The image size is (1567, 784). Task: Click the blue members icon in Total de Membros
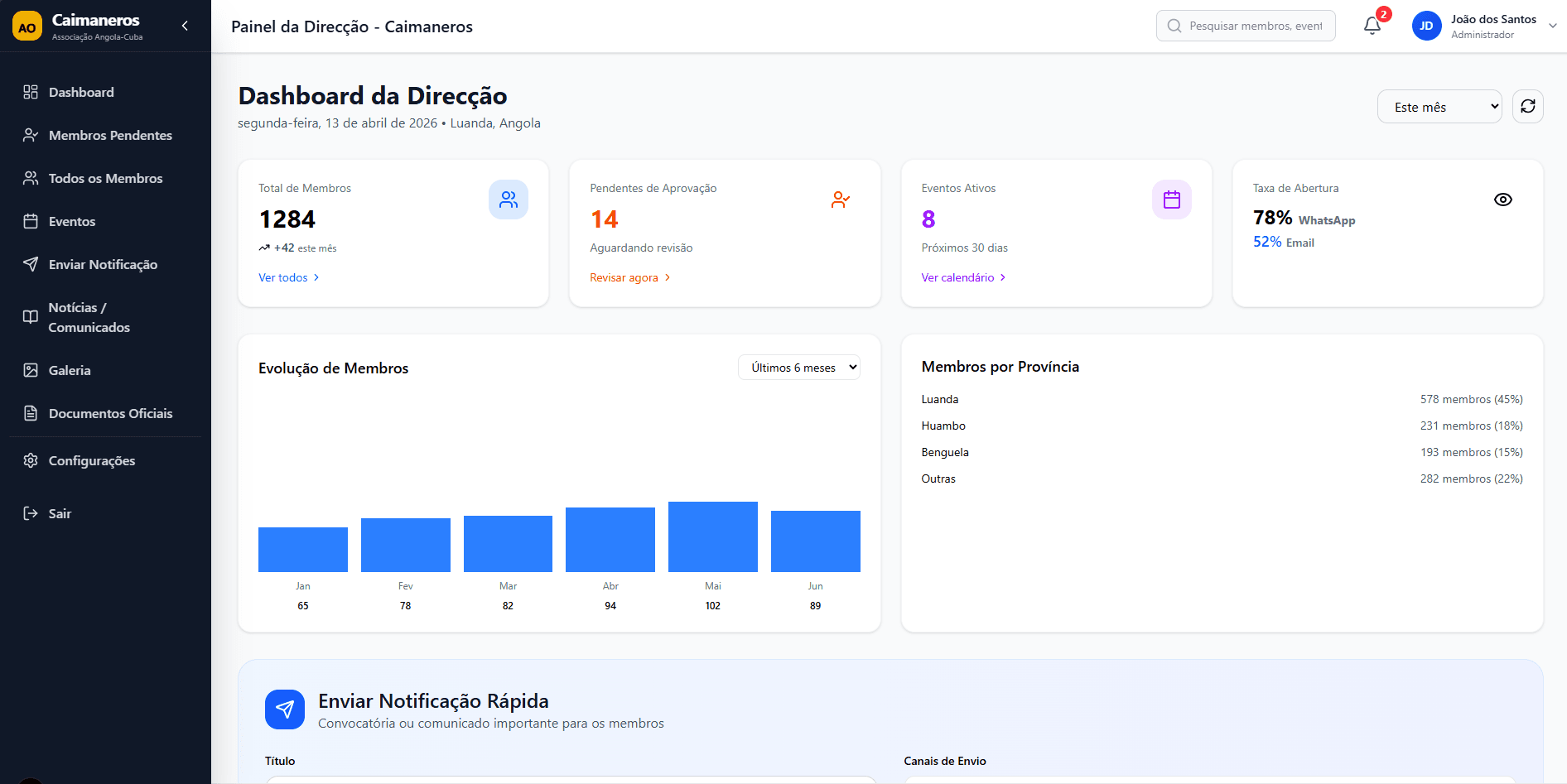click(508, 200)
